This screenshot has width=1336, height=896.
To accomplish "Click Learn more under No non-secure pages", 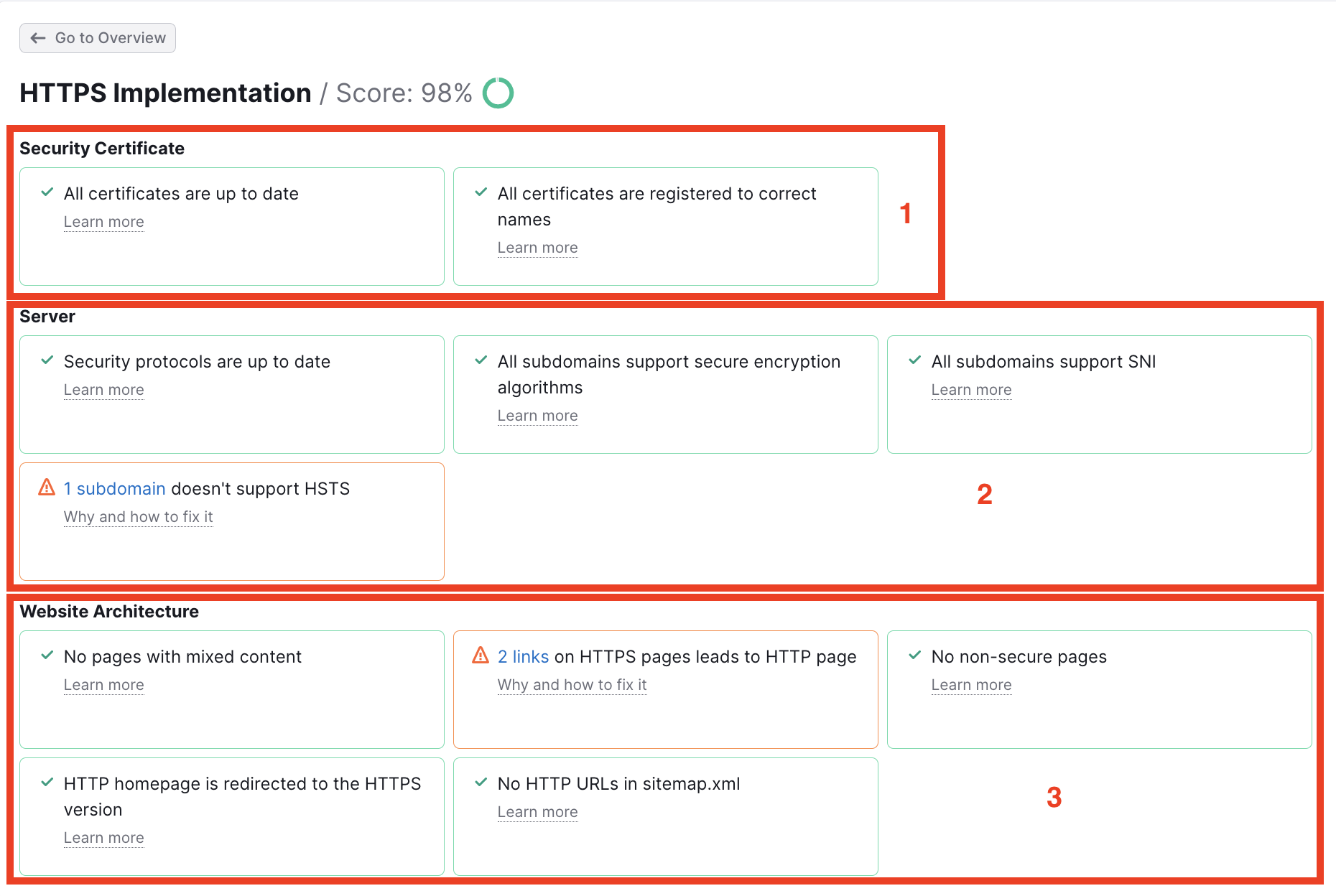I will pos(971,684).
